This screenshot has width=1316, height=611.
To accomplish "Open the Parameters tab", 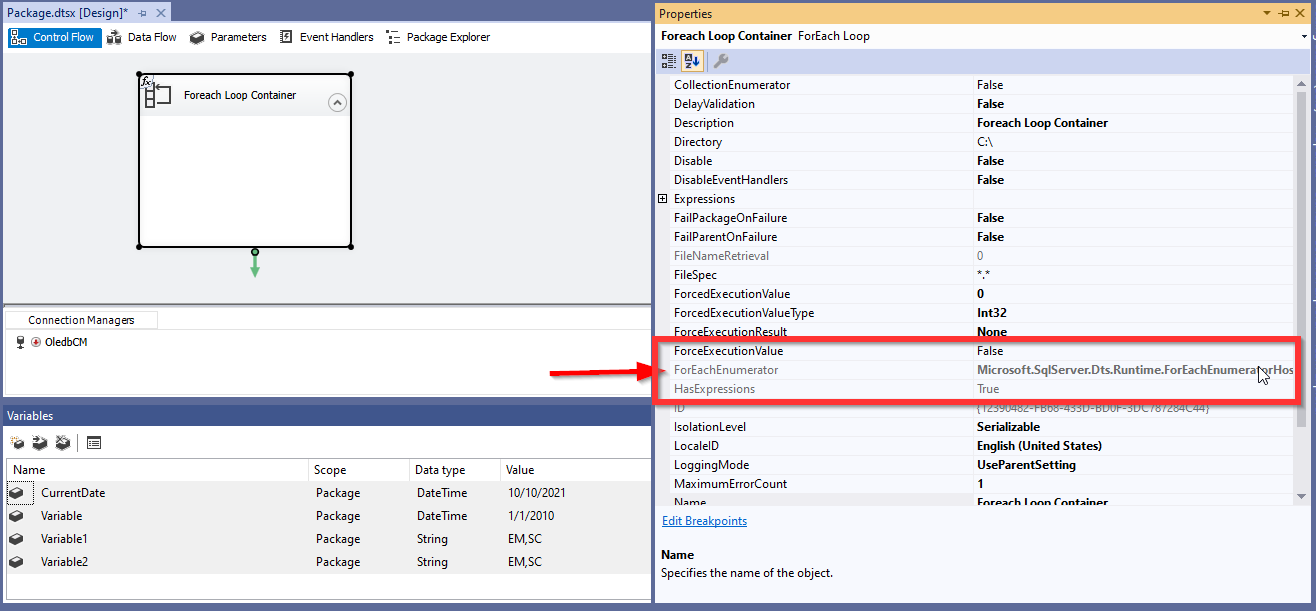I will (x=228, y=37).
